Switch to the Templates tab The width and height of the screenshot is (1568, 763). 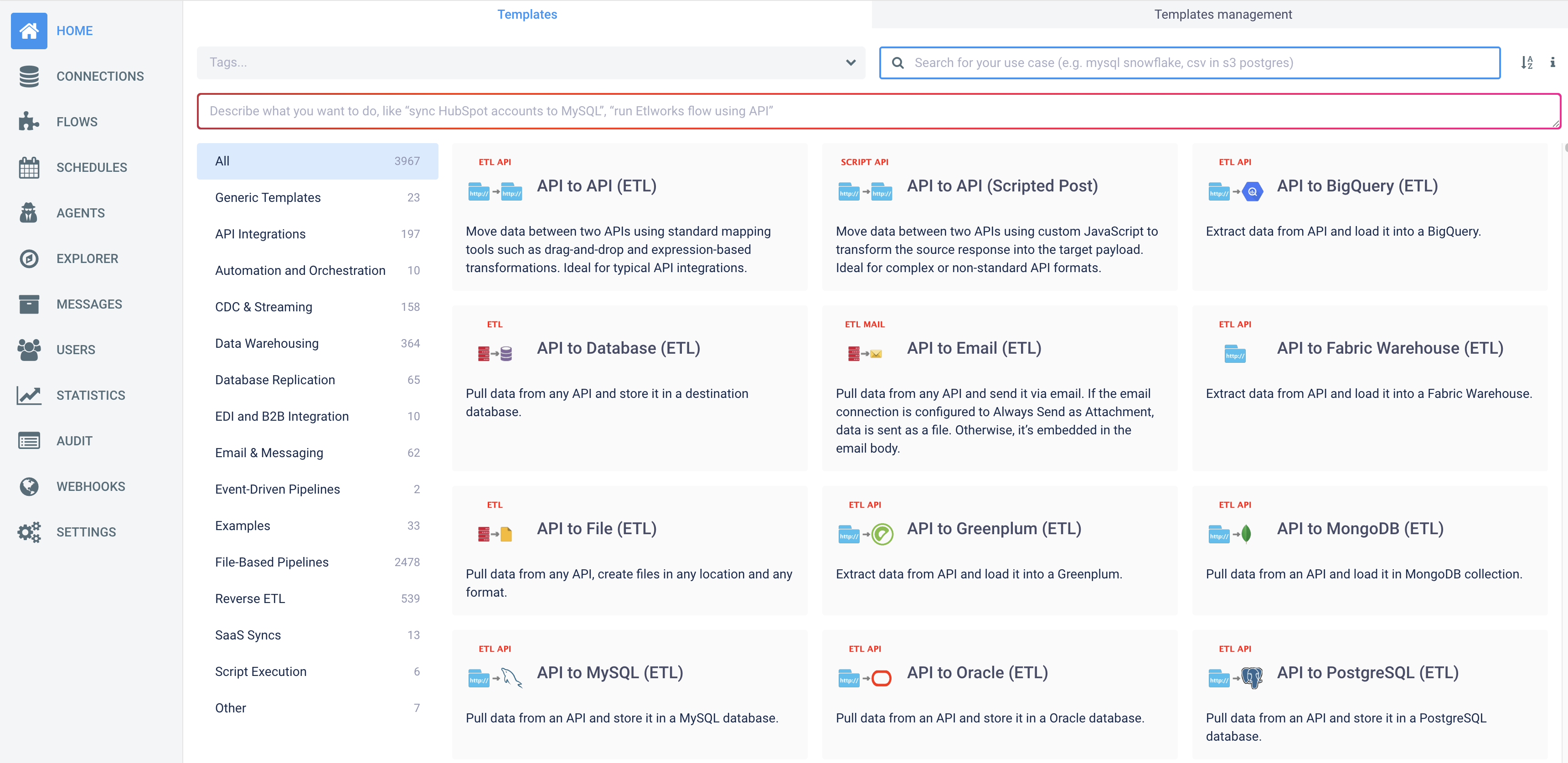coord(527,15)
